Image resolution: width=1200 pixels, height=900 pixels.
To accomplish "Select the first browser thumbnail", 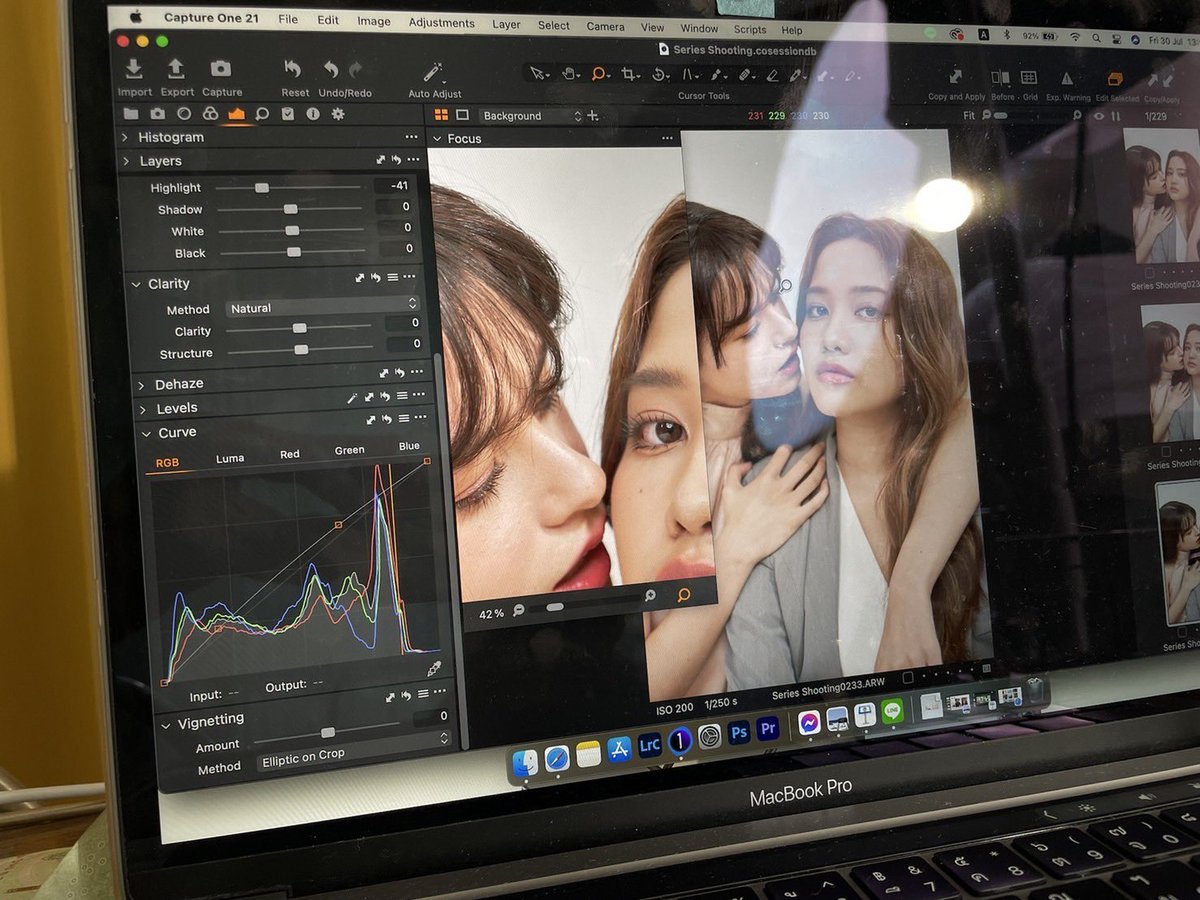I will [x=1161, y=196].
